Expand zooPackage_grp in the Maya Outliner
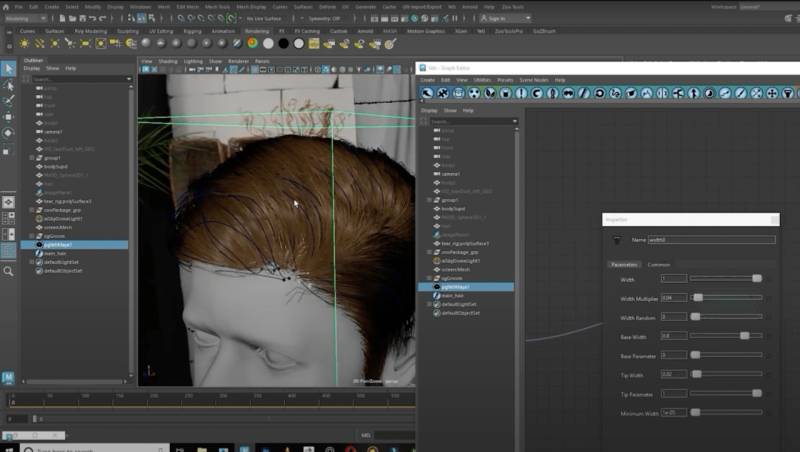Viewport: 800px width, 452px height. (x=32, y=210)
